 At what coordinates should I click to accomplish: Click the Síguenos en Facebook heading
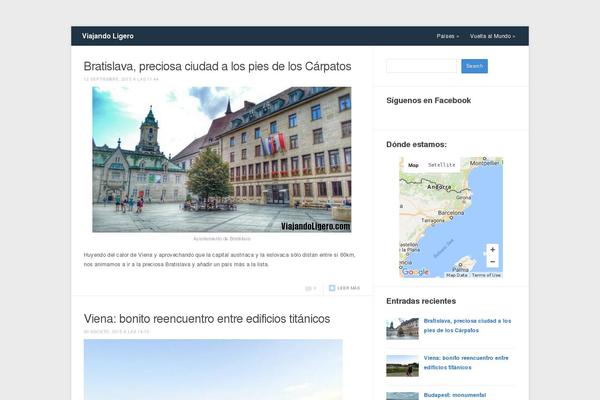click(x=429, y=100)
